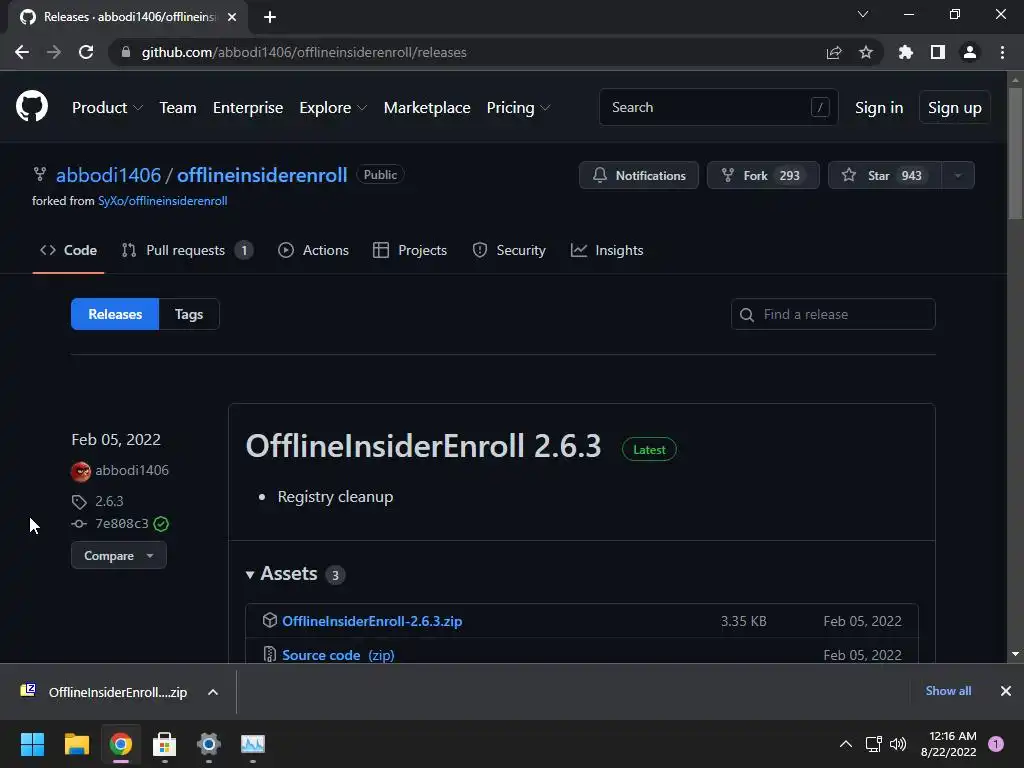The height and width of the screenshot is (768, 1024).
Task: Open the browser extensions puzzle icon
Action: coord(905,52)
